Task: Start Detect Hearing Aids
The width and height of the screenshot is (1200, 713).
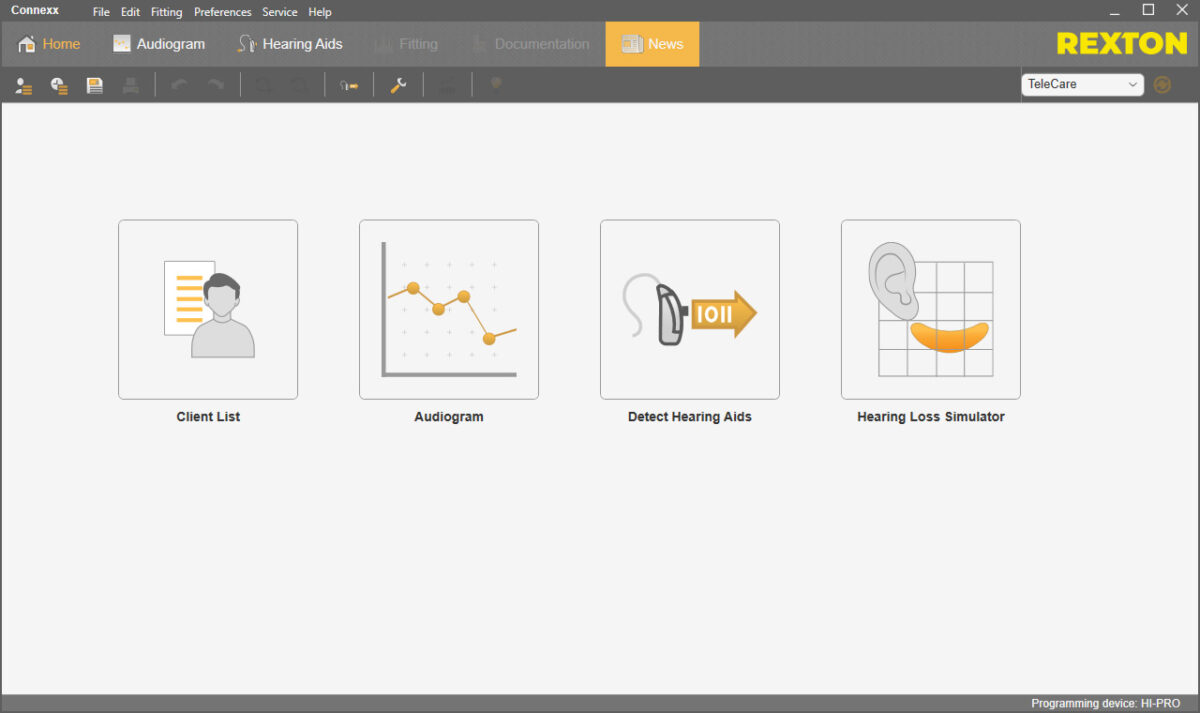Action: coord(689,309)
